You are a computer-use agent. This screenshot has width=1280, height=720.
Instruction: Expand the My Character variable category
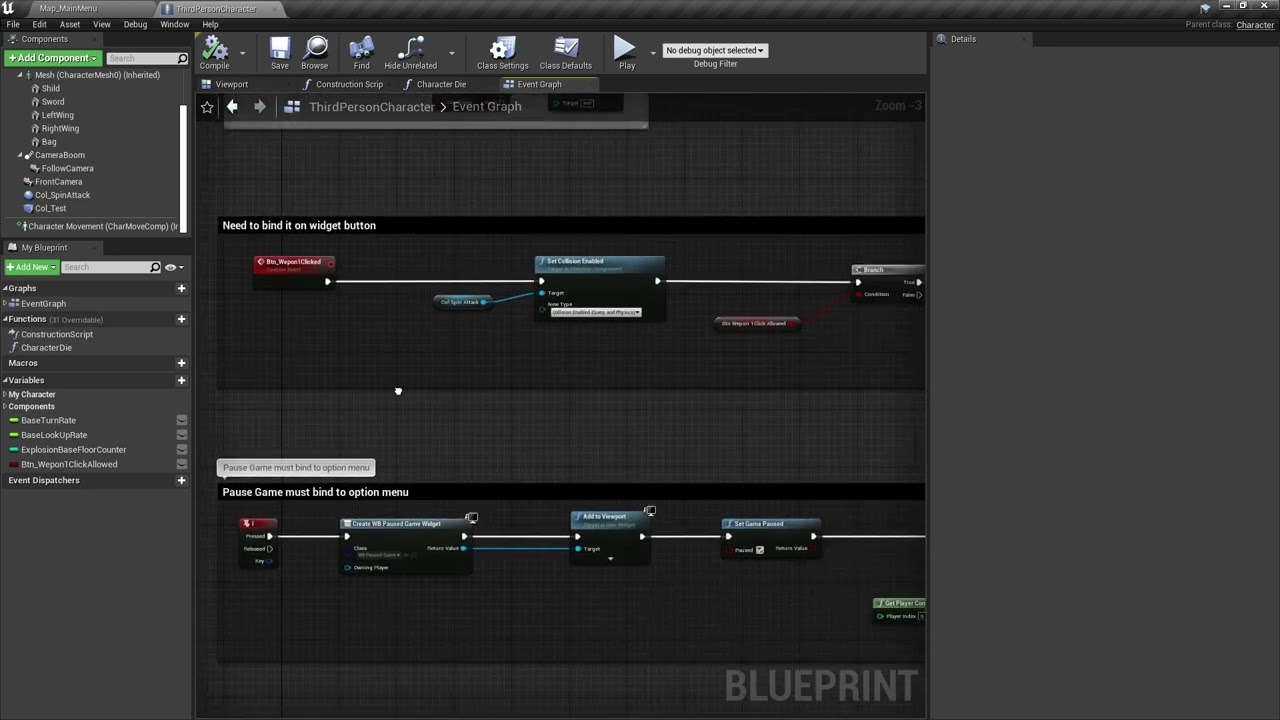point(5,394)
